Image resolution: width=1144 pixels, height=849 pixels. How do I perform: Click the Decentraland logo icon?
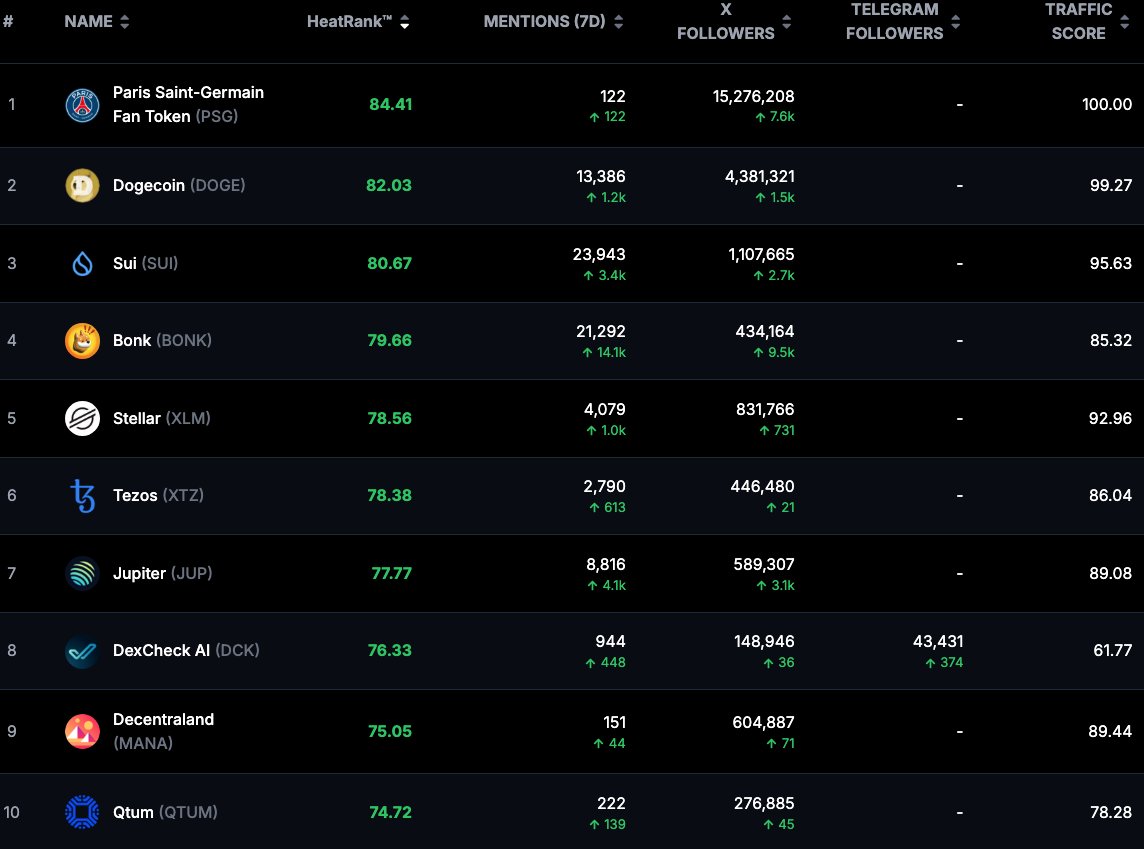pyautogui.click(x=82, y=732)
